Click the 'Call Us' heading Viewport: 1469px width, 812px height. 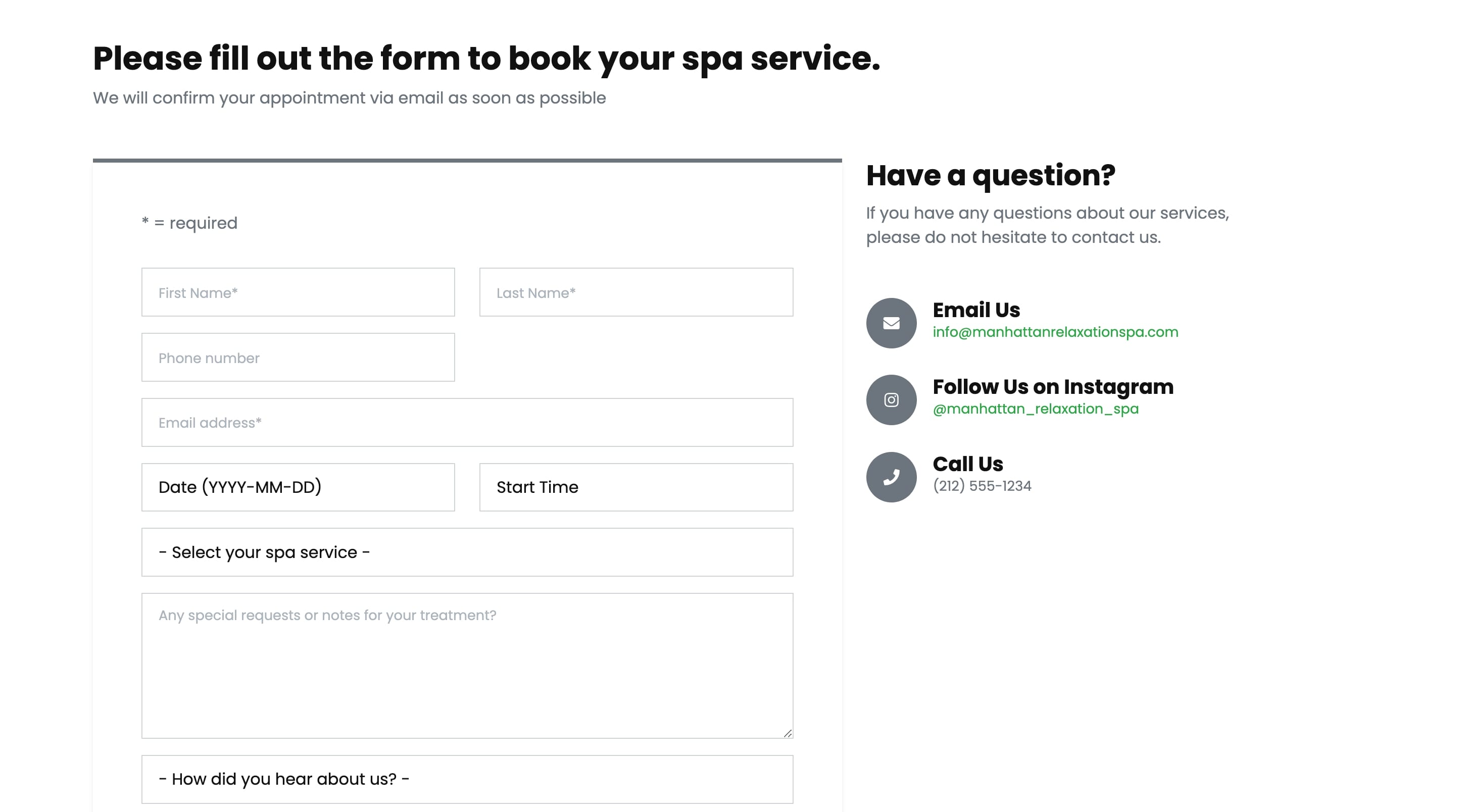pyautogui.click(x=968, y=464)
